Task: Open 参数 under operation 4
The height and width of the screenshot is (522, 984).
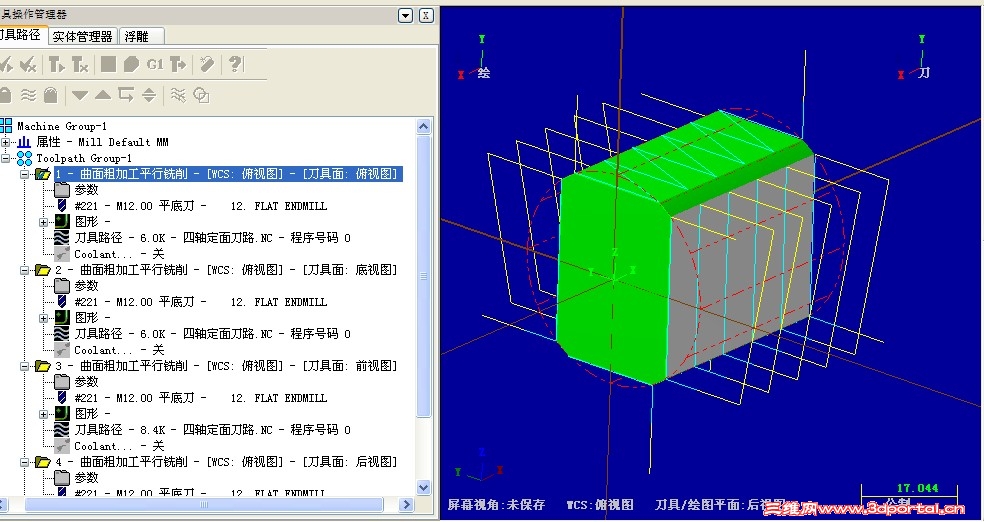Action: tap(87, 478)
